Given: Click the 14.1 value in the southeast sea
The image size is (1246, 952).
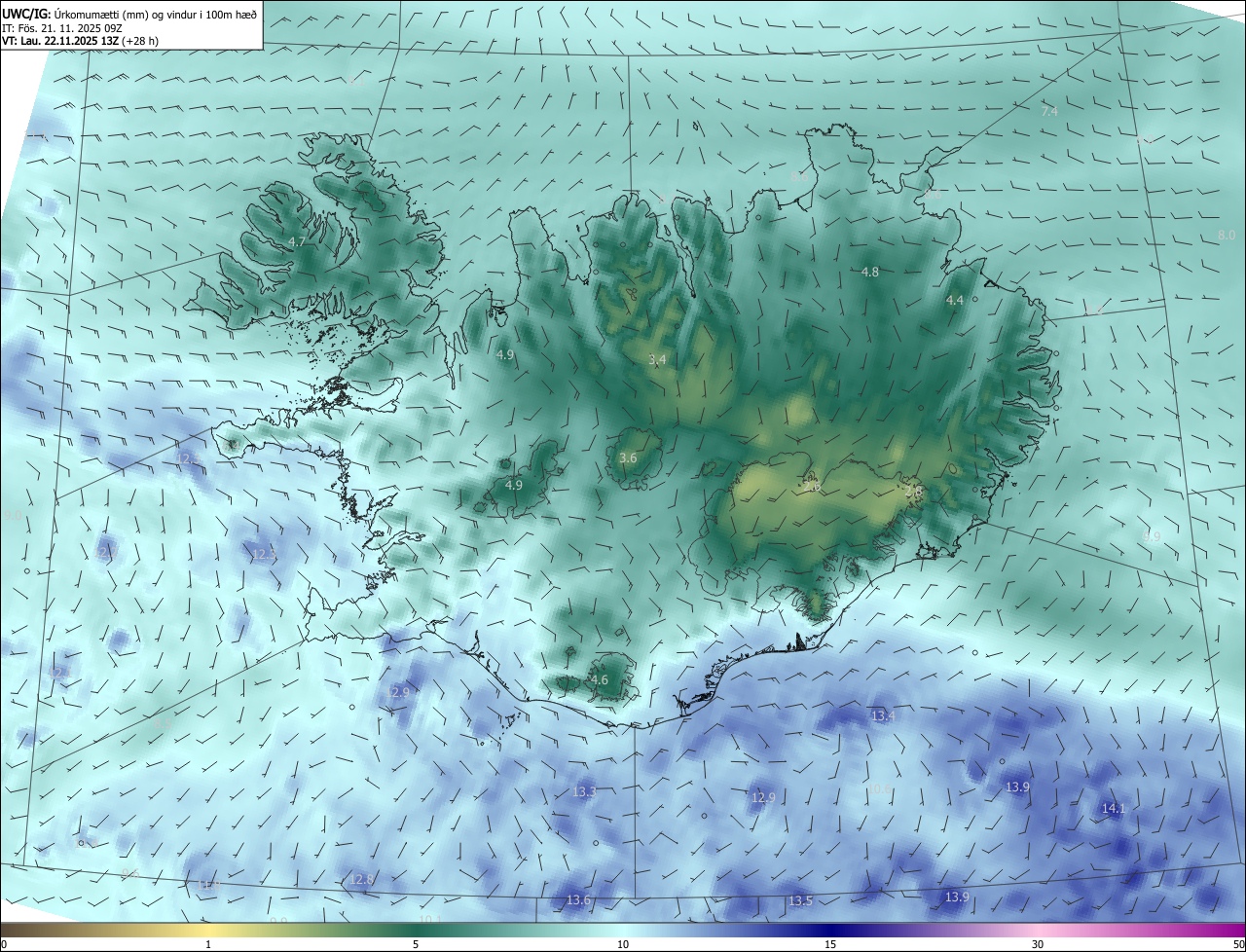Looking at the screenshot, I should (x=1114, y=809).
